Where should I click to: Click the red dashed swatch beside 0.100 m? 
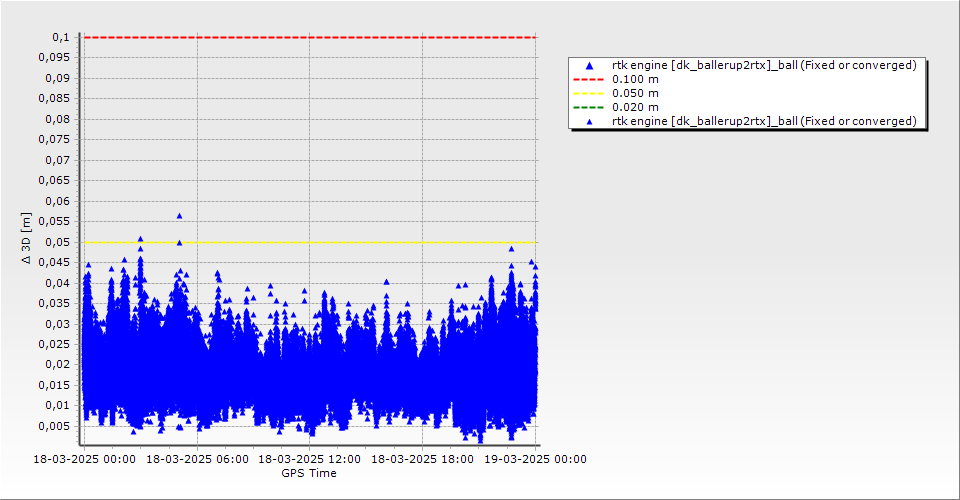(x=588, y=80)
